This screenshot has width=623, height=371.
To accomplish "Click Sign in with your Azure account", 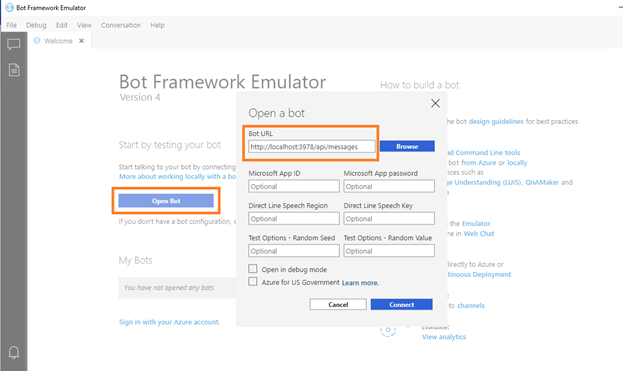I will (x=170, y=322).
